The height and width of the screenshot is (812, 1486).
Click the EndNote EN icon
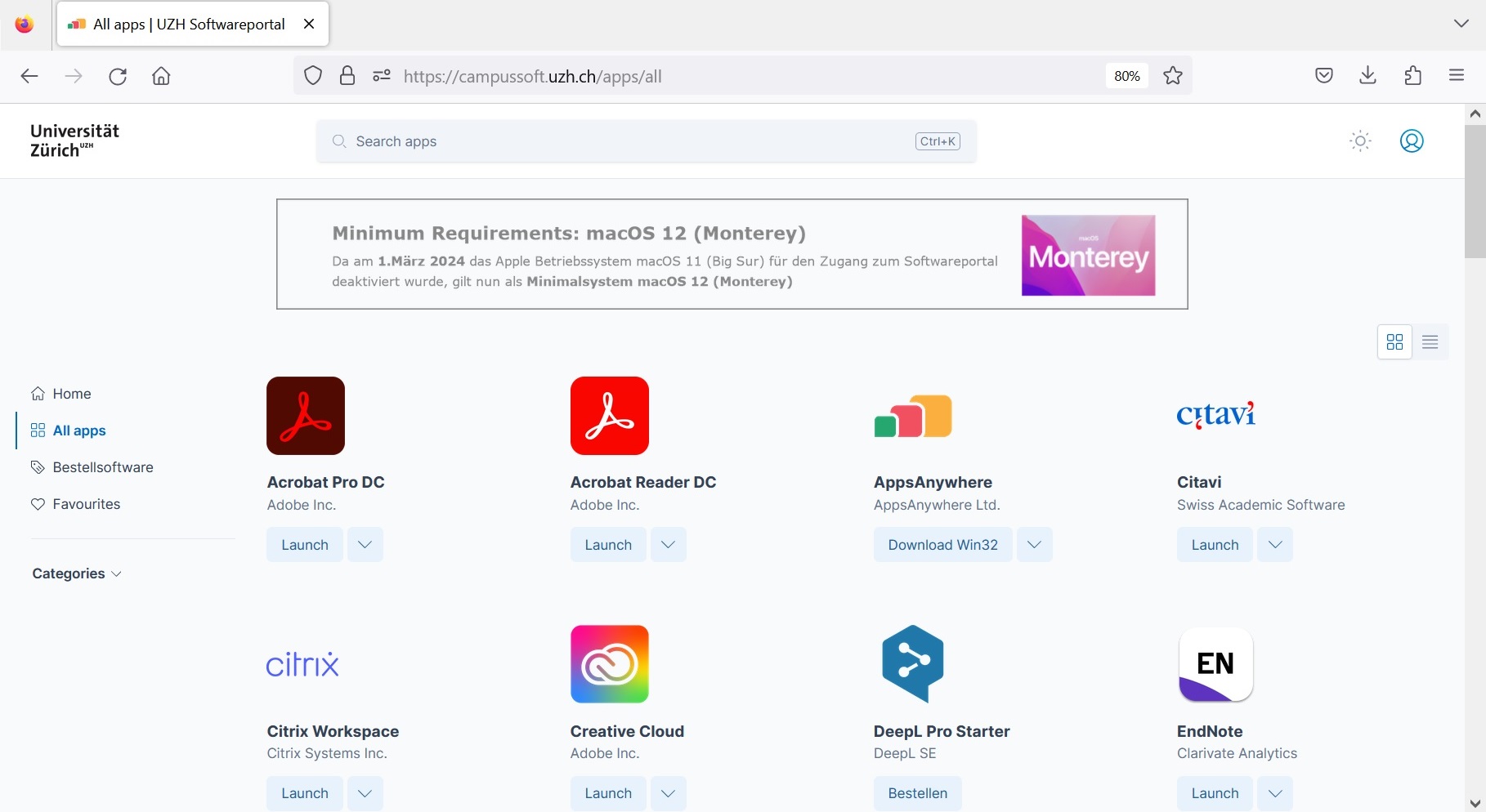[1216, 664]
